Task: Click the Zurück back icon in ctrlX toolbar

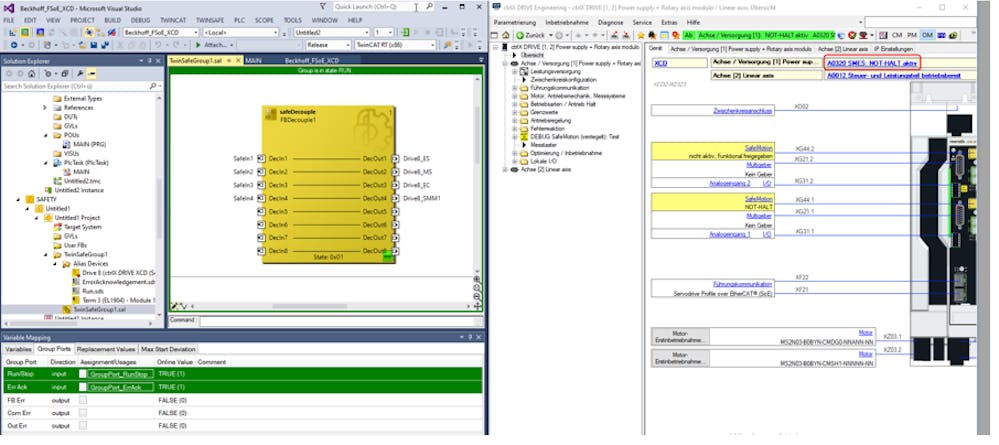Action: pos(520,35)
